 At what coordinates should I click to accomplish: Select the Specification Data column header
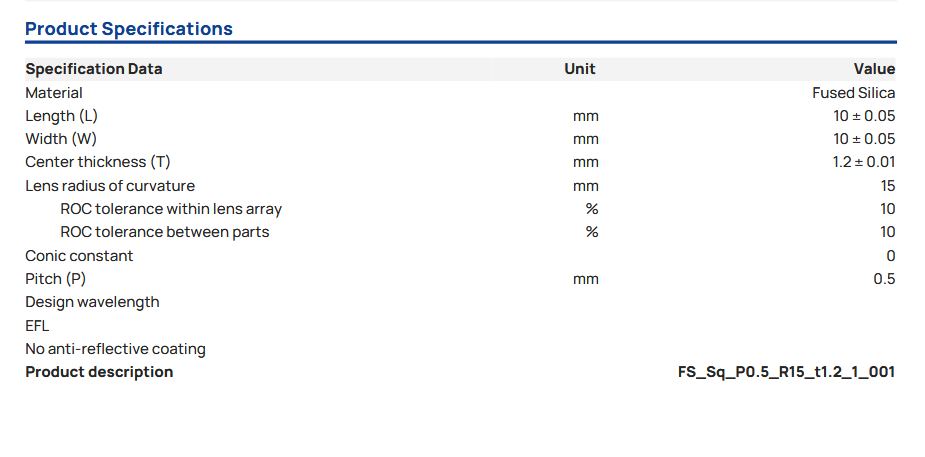pos(93,69)
